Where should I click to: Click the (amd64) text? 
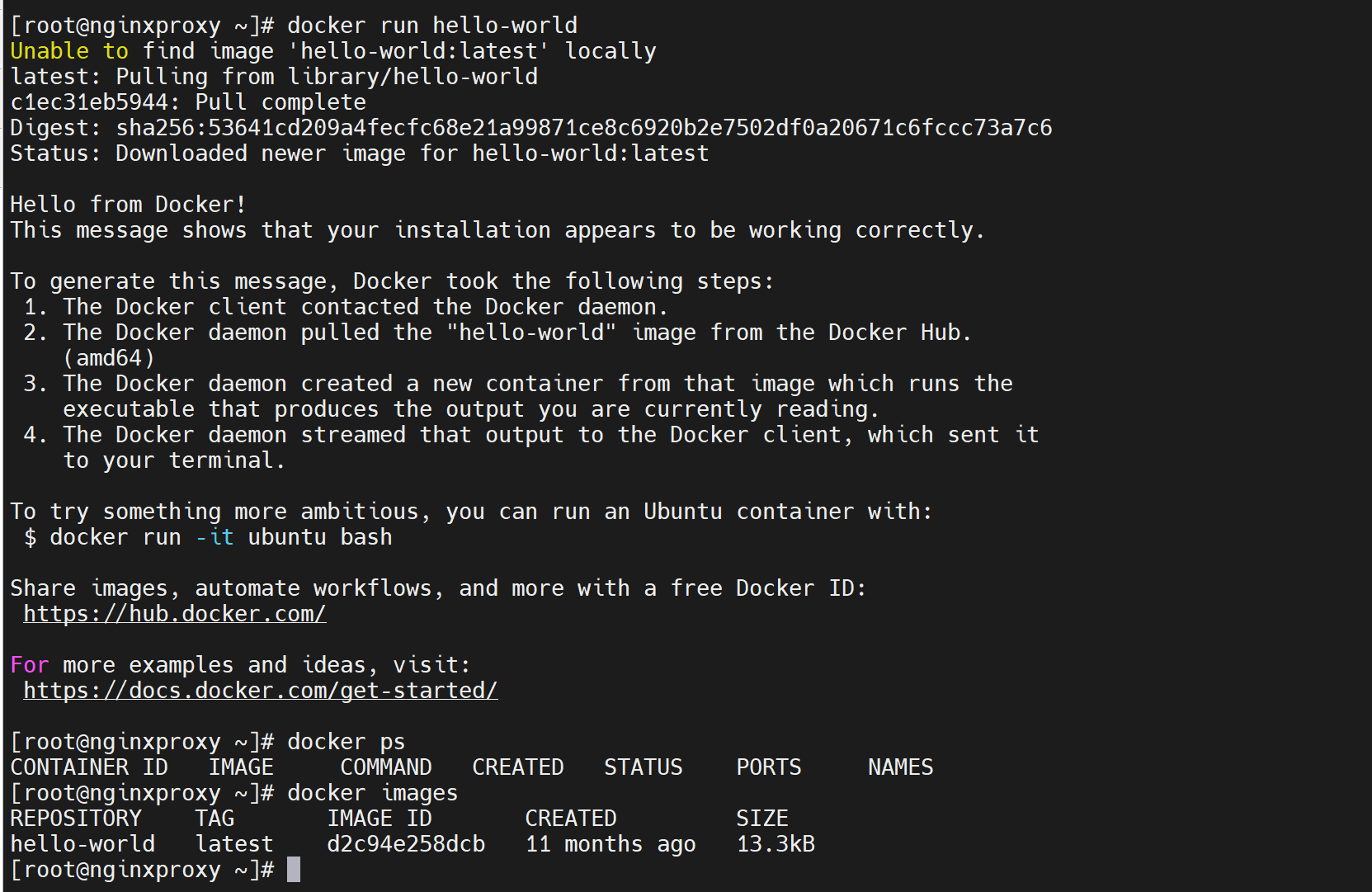click(109, 358)
